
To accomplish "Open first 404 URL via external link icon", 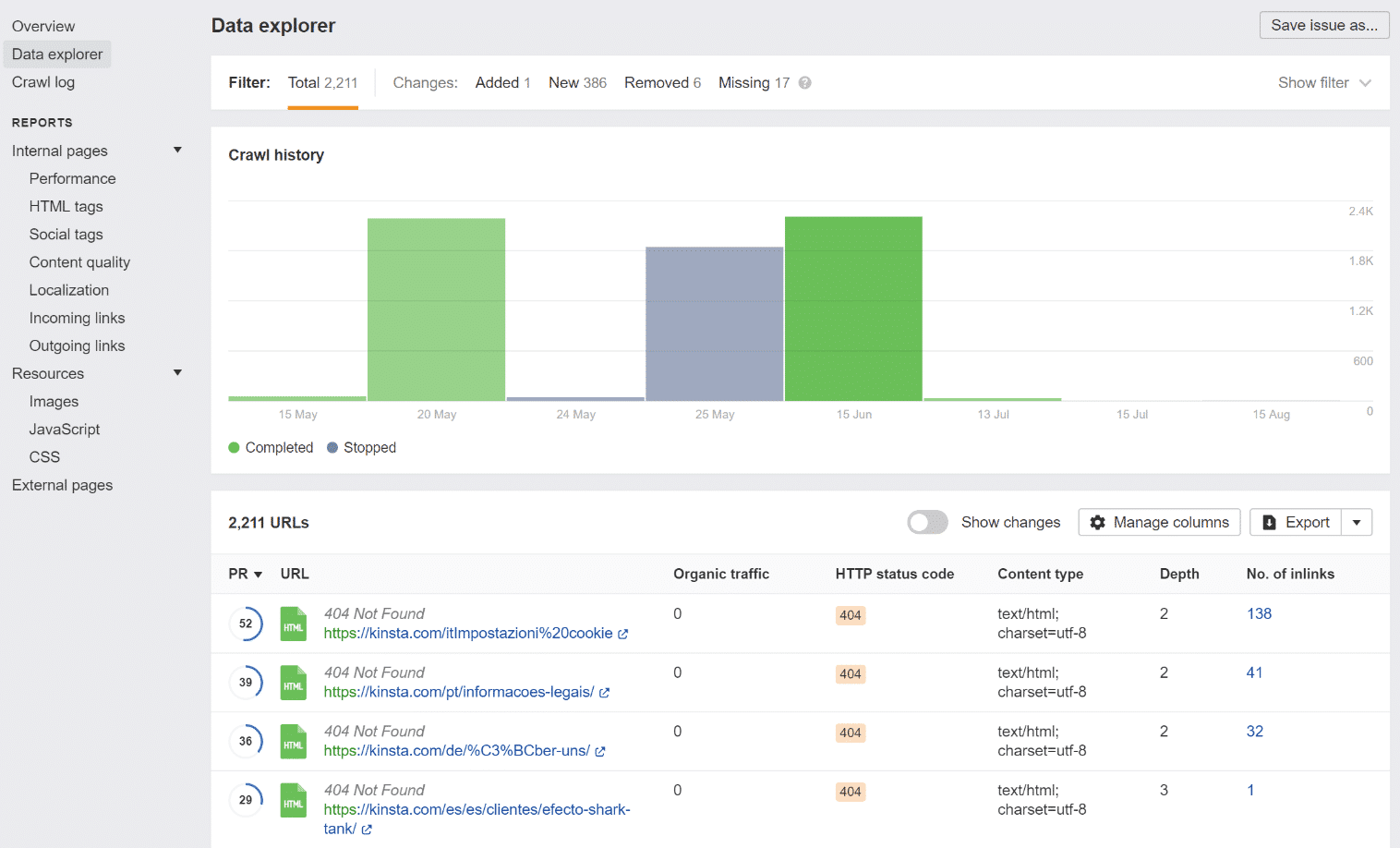I will 623,634.
